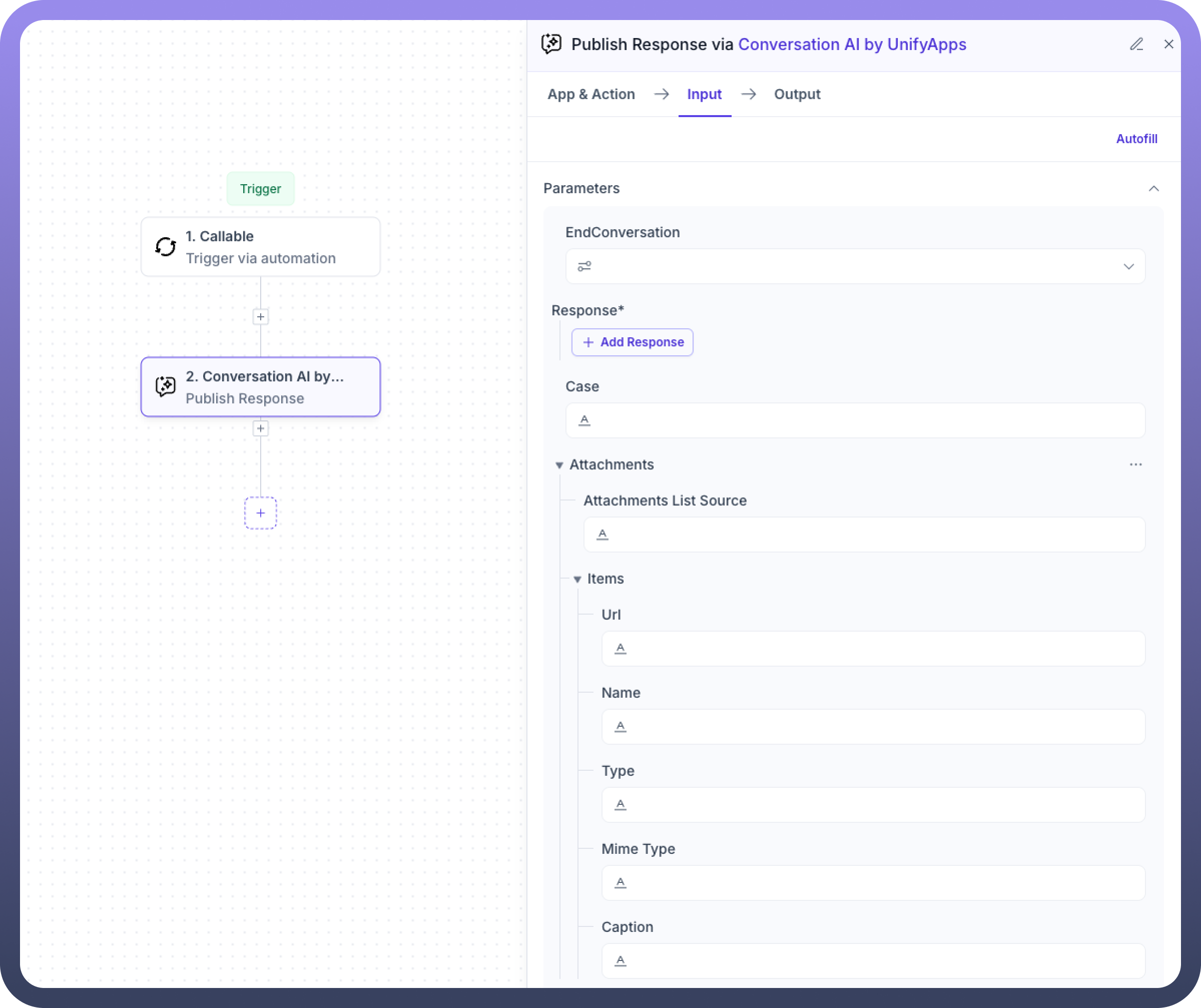Collapse the Items tree section
This screenshot has width=1201, height=1008.
click(x=577, y=579)
